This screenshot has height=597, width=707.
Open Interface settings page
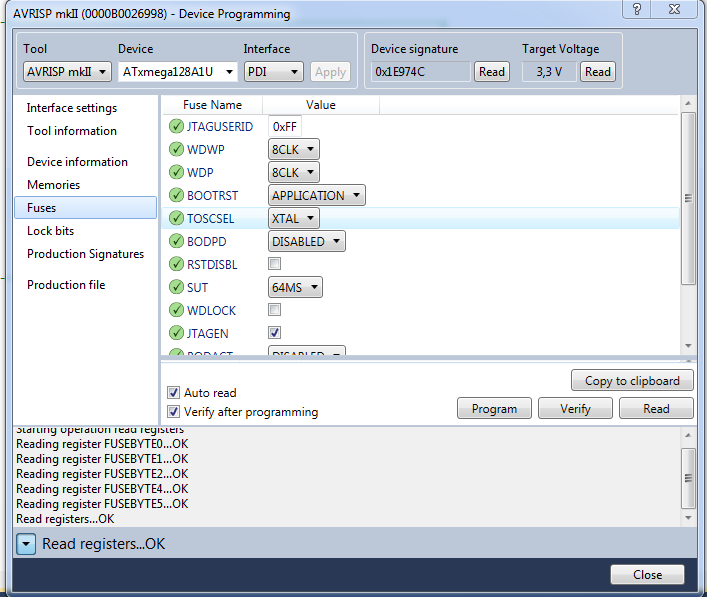72,108
